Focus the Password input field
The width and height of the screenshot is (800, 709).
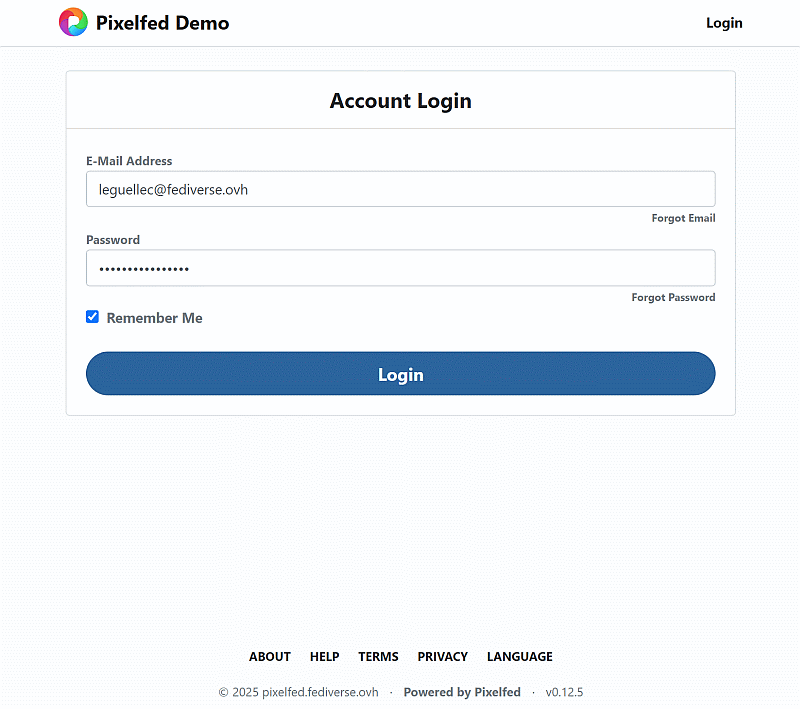(x=400, y=268)
